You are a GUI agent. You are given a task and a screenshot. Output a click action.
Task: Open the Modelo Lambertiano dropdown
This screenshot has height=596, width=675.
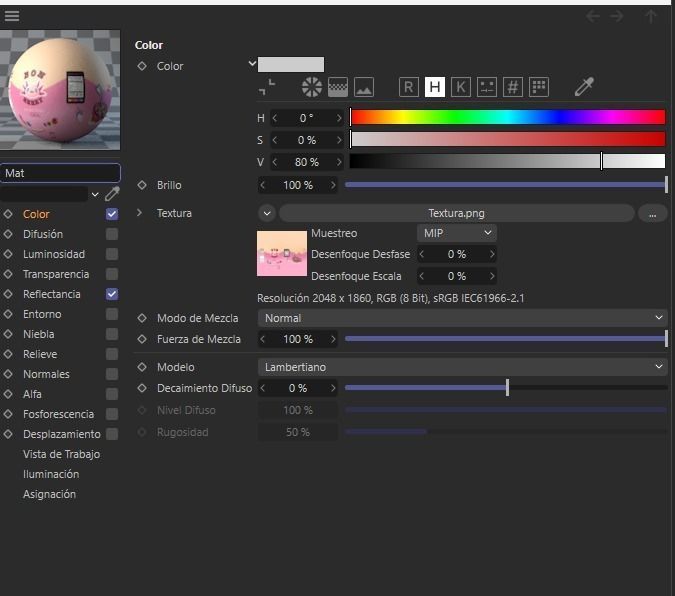tap(462, 367)
